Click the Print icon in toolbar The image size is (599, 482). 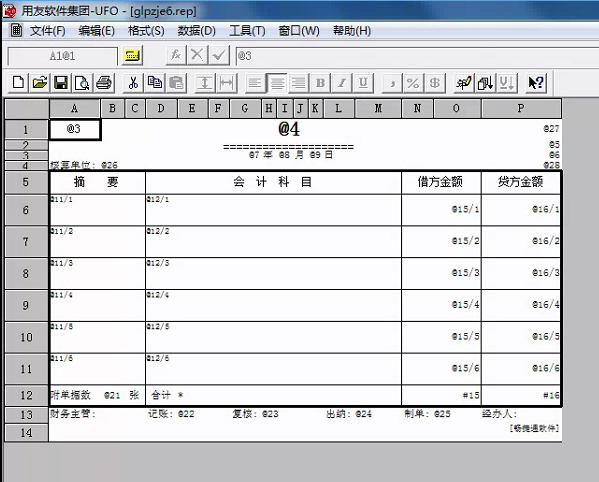point(104,82)
